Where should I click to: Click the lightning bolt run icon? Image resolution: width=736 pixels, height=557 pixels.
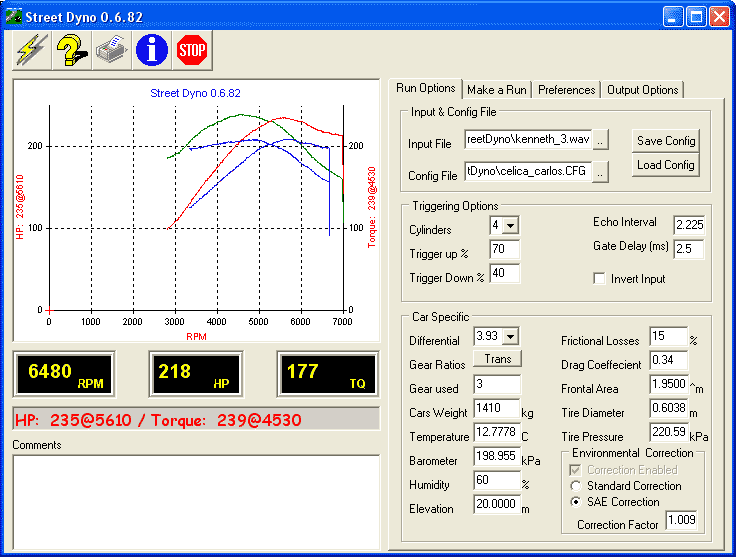coord(31,50)
